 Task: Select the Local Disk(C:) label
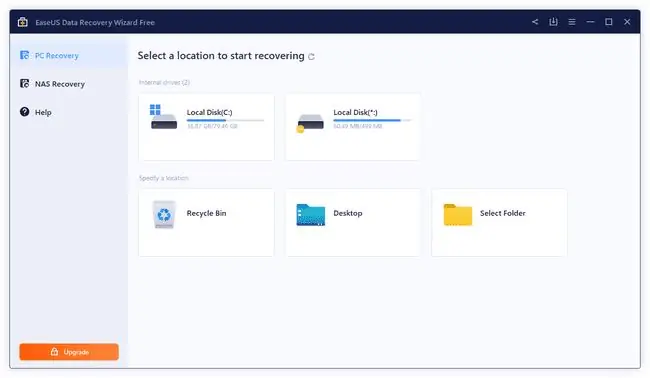point(209,112)
